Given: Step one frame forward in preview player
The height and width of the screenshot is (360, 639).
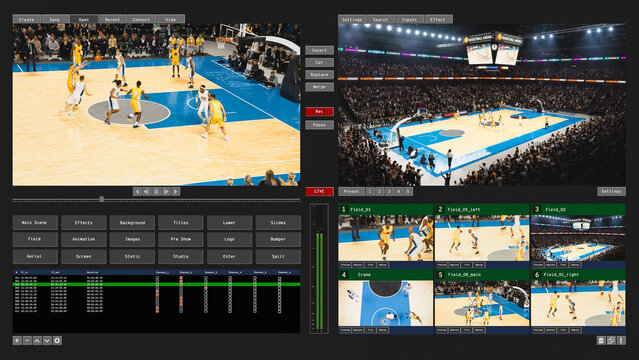Looking at the screenshot, I should coord(166,191).
